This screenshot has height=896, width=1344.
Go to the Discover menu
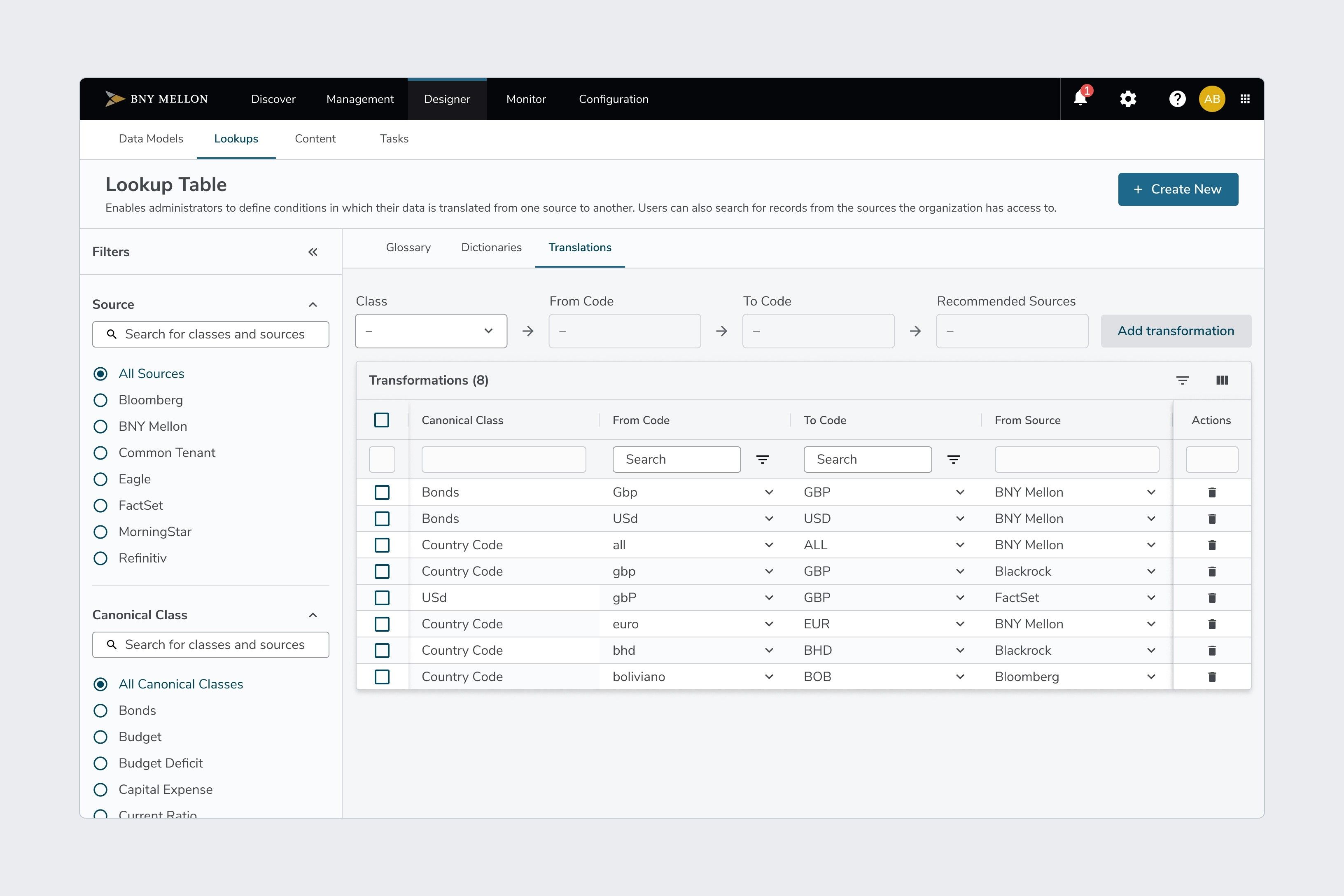pyautogui.click(x=273, y=99)
